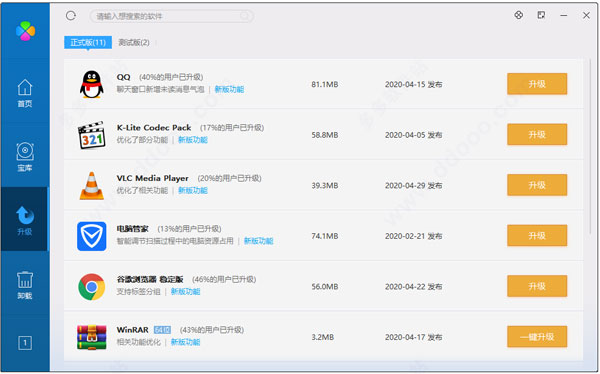Click the 谷歌浏览器 稳定版 name
This screenshot has height=374, width=600.
(x=150, y=279)
